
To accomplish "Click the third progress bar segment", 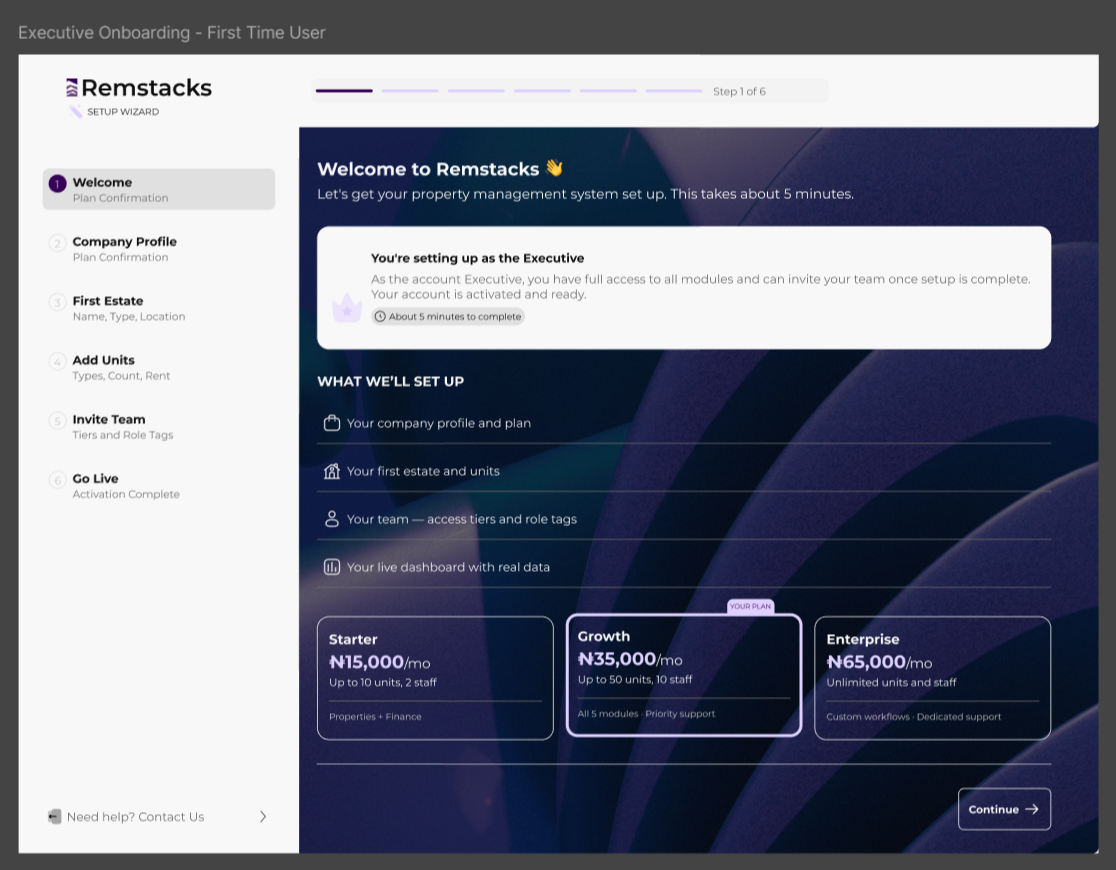I will click(476, 91).
